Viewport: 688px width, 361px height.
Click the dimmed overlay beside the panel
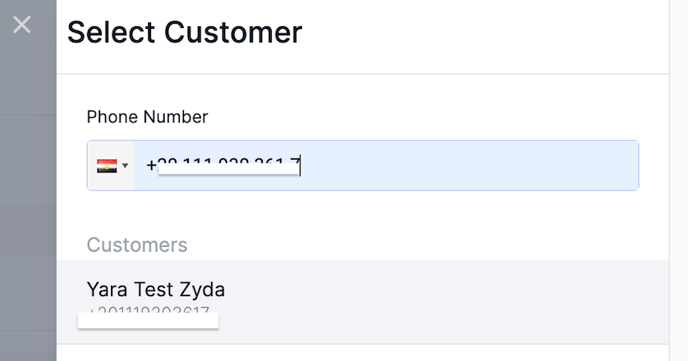click(x=28, y=197)
